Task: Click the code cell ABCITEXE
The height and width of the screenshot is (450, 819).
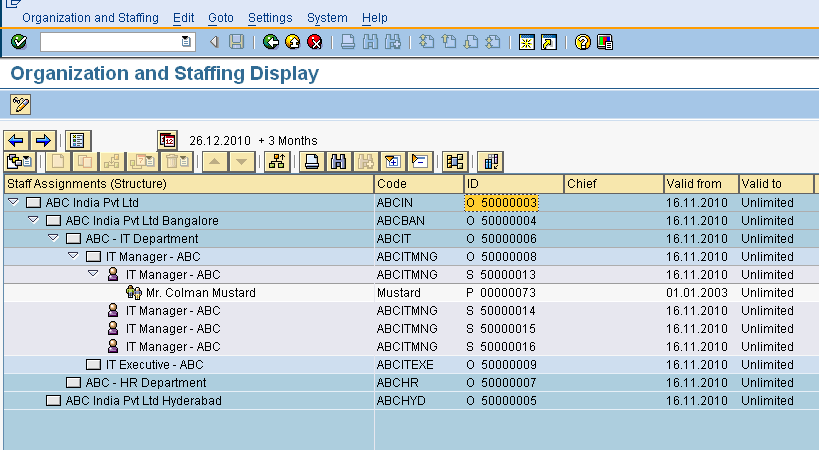Action: click(405, 365)
